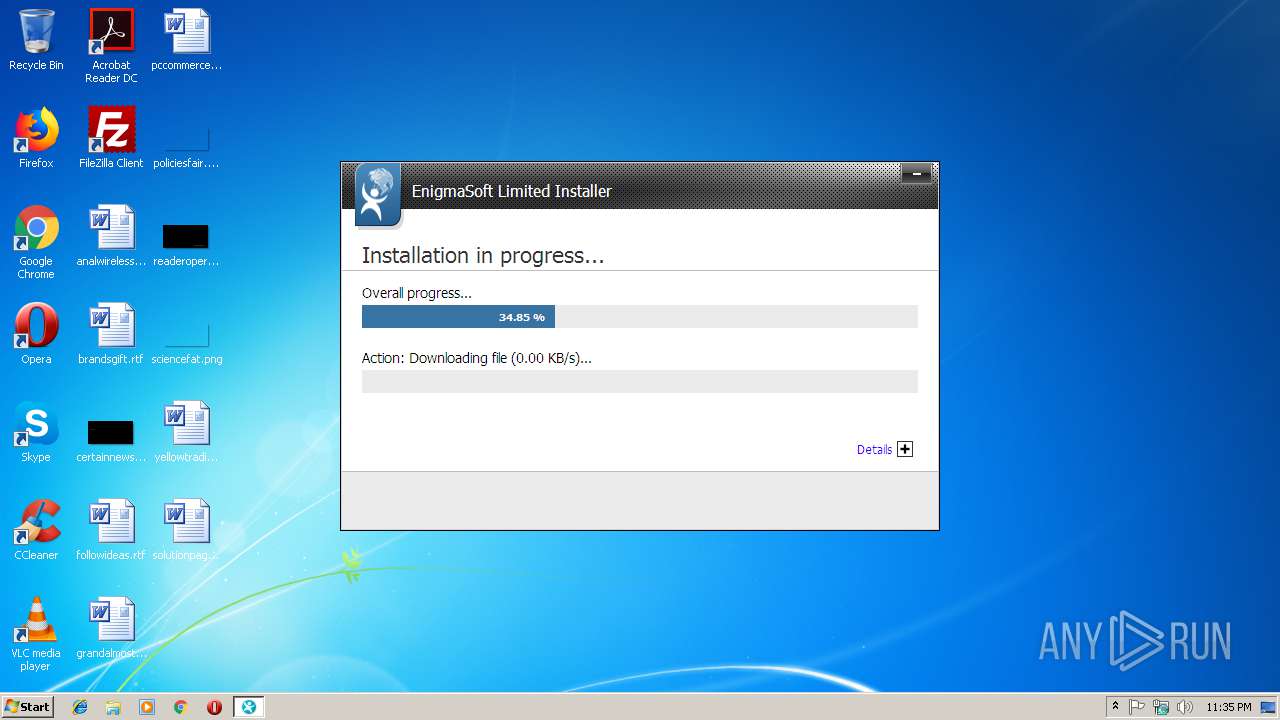Viewport: 1280px width, 720px height.
Task: Open the Start menu
Action: [27, 707]
